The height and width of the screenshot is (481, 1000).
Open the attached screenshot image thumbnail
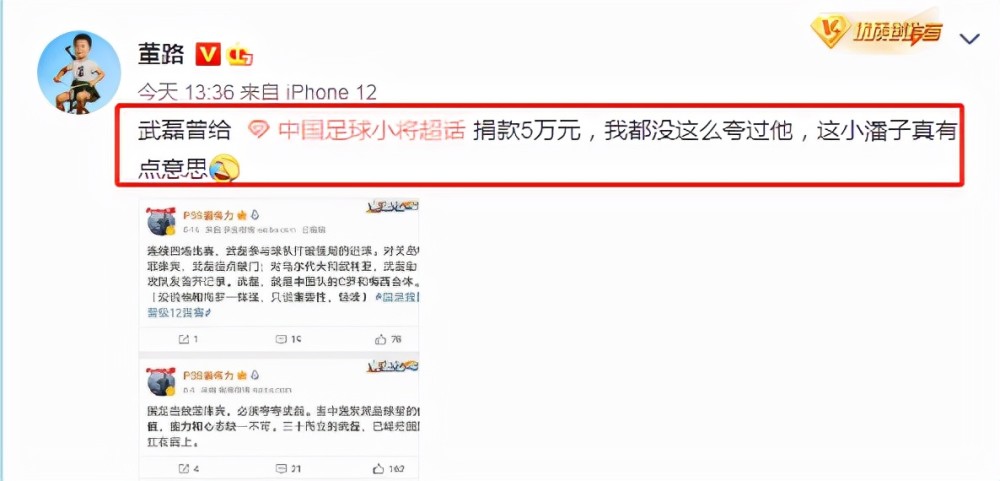[279, 339]
